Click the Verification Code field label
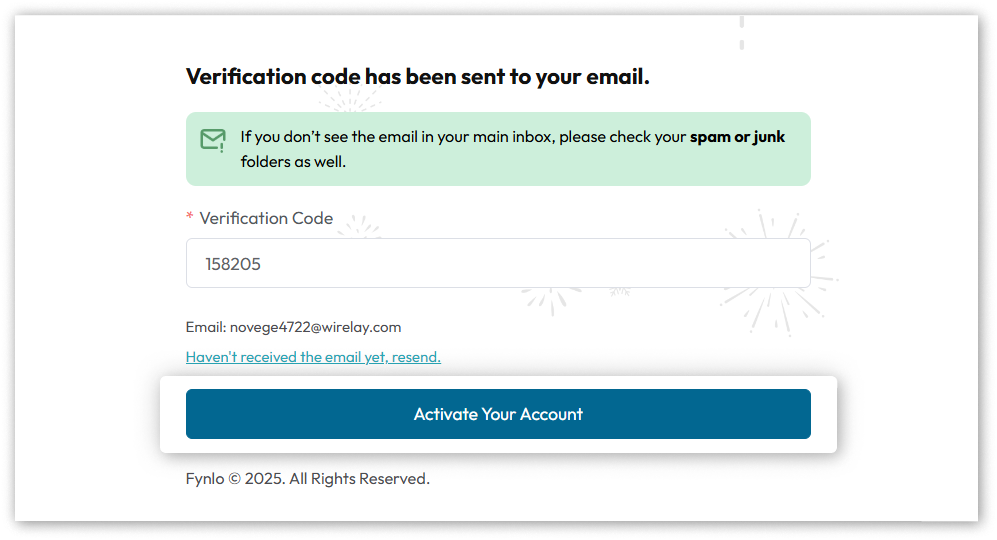Viewport: 997px width, 540px height. tap(266, 218)
